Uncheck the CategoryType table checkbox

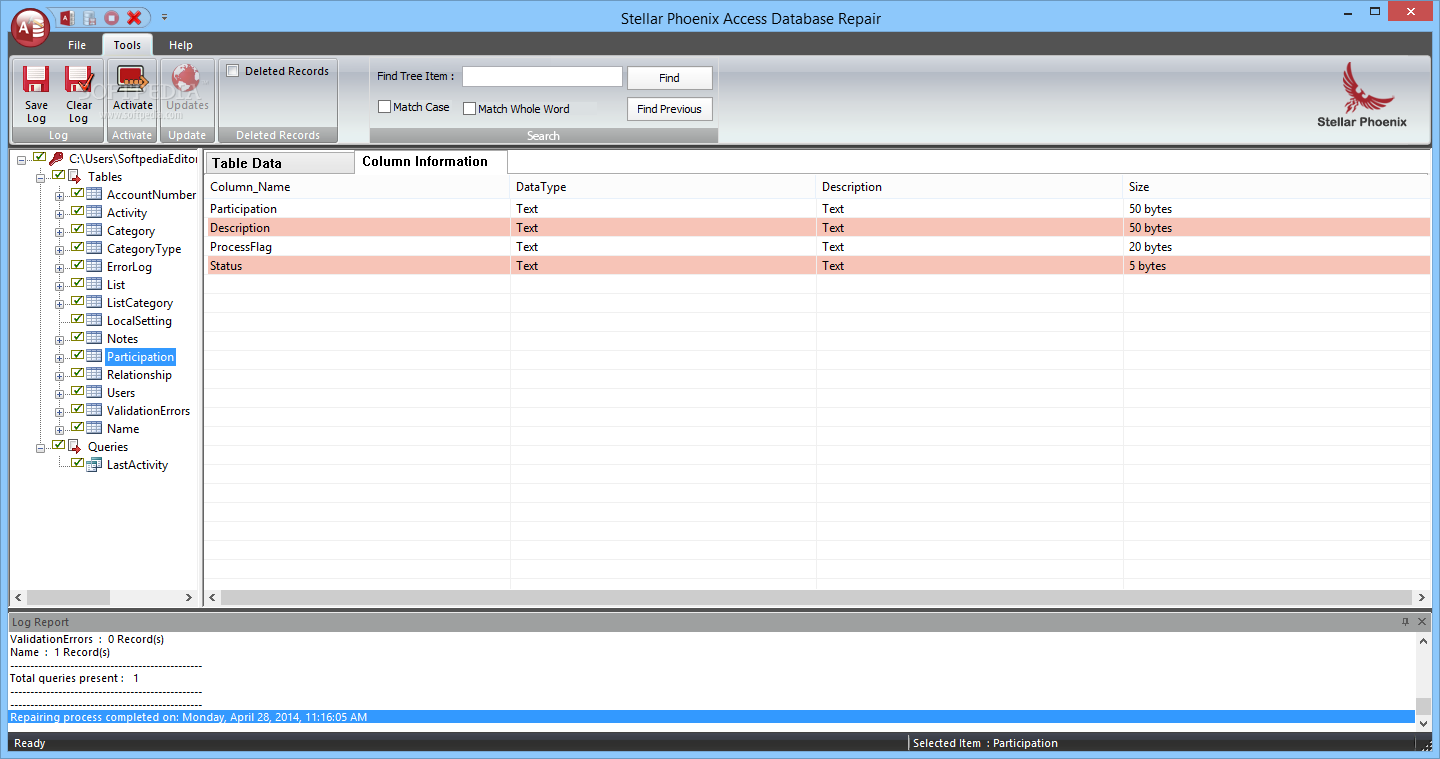click(77, 248)
